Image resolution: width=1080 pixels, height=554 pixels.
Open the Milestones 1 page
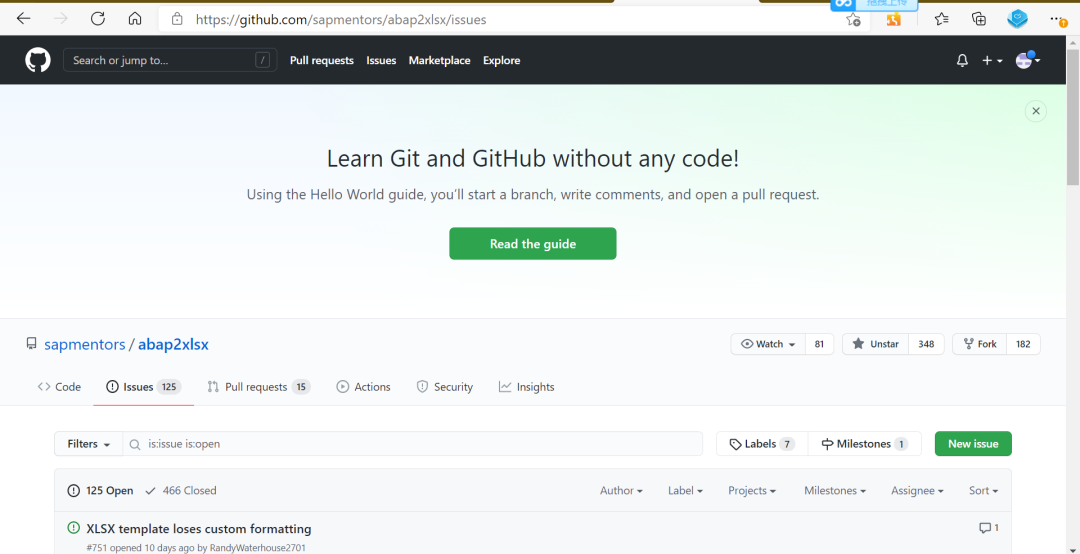[864, 444]
